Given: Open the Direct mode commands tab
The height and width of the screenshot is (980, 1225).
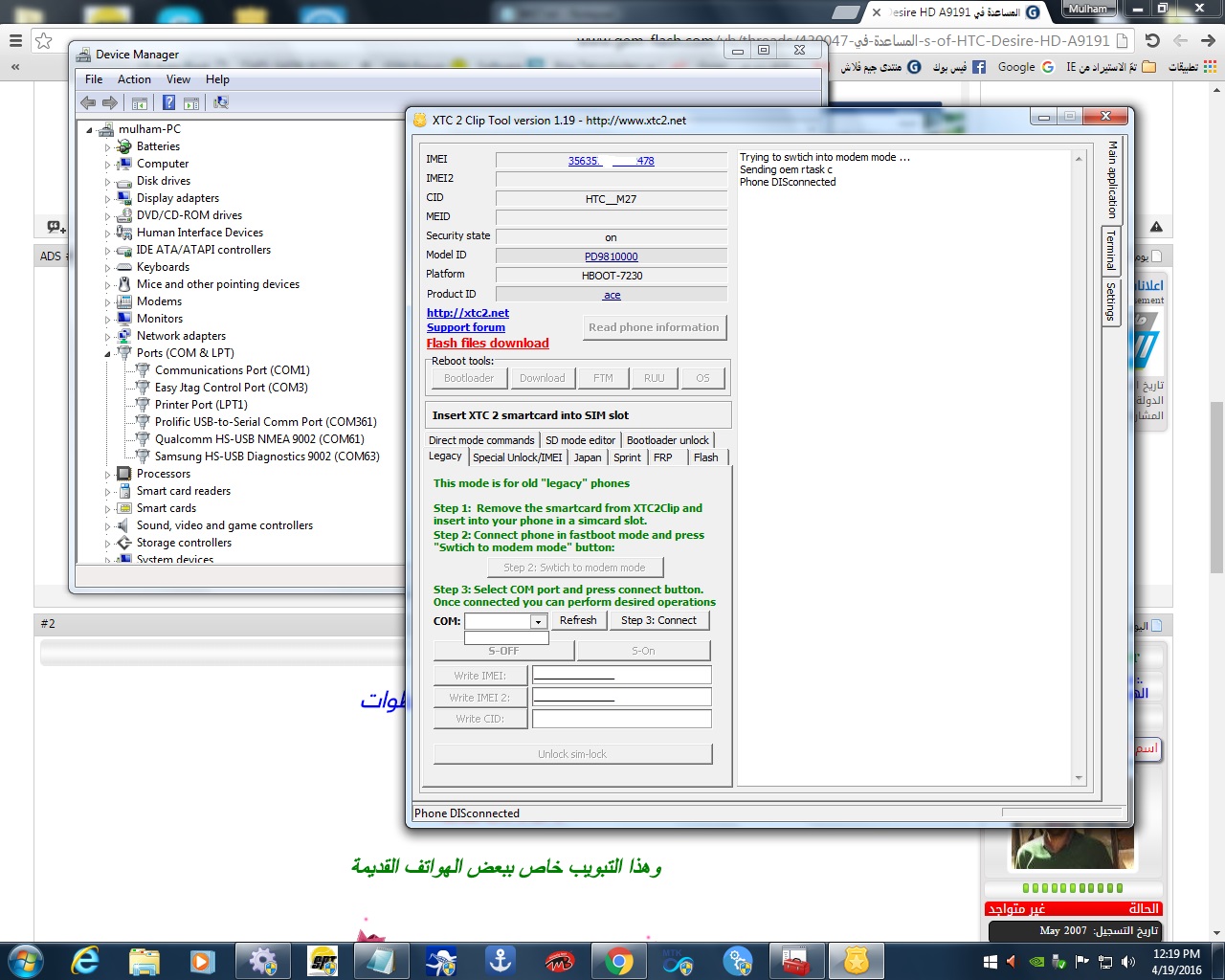Looking at the screenshot, I should 481,440.
